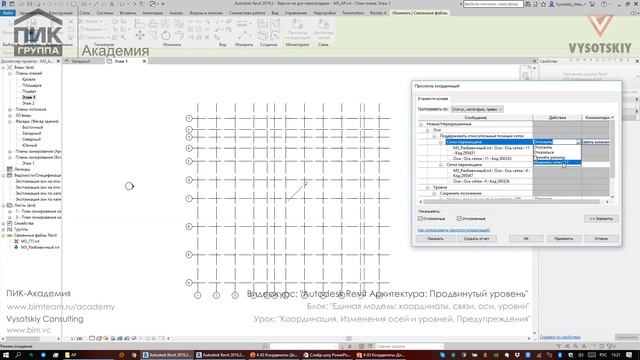Viewport: 640px width, 360px height.
Task: Open the PowerPoint taskbar item
Action: pyautogui.click(x=327, y=355)
